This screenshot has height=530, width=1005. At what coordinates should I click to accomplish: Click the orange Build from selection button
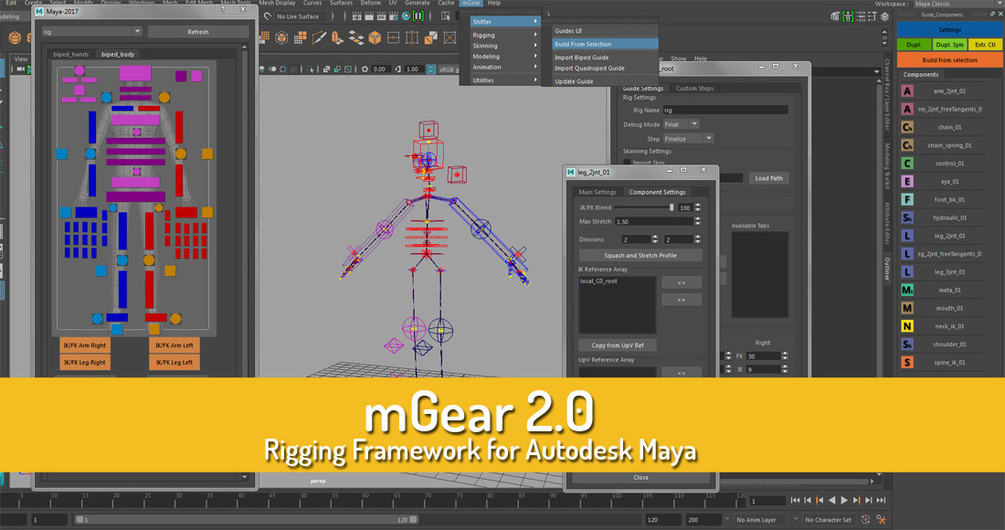[x=949, y=60]
